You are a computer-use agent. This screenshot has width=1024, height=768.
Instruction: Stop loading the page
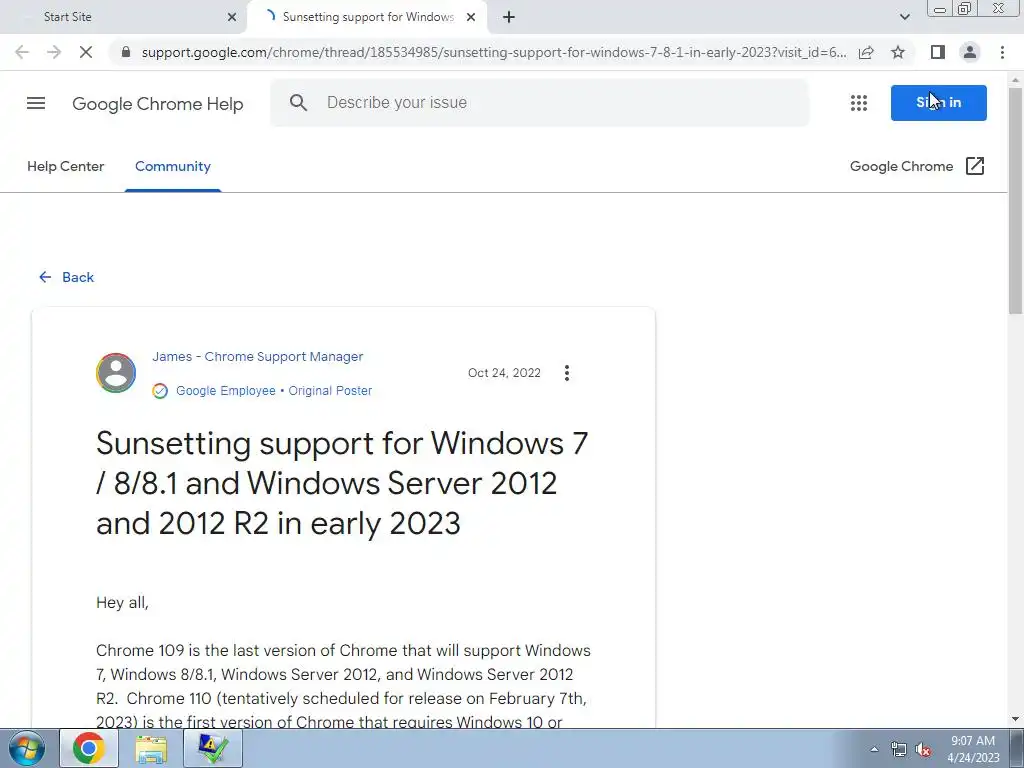(86, 52)
